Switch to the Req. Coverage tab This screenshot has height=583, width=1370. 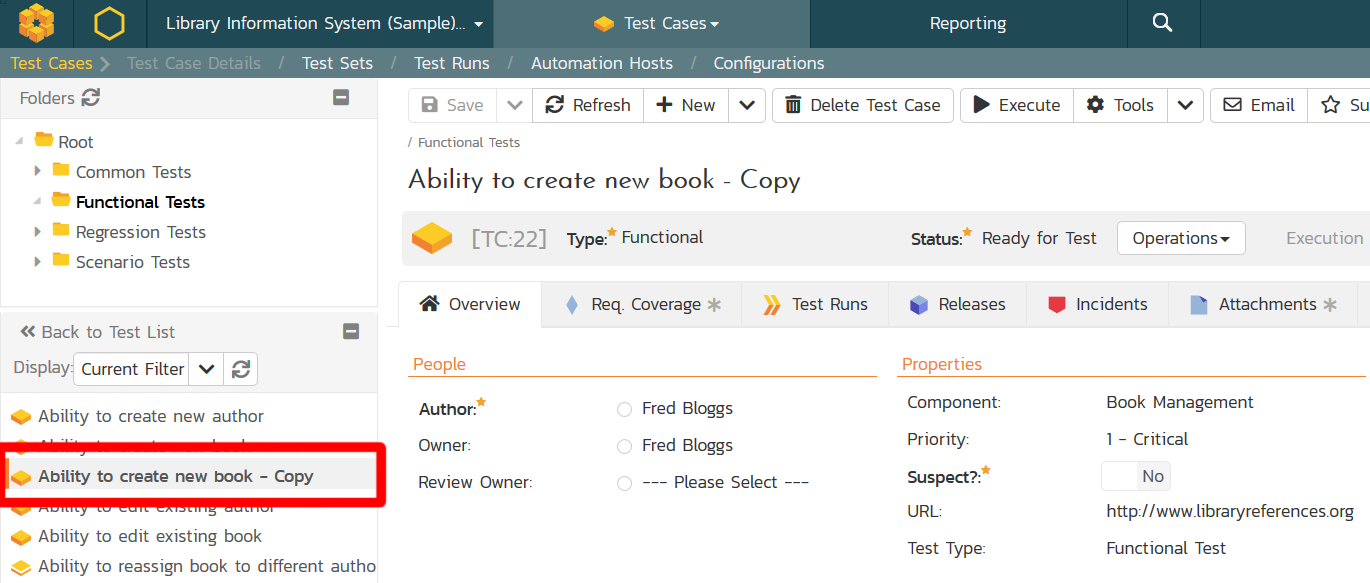[645, 305]
